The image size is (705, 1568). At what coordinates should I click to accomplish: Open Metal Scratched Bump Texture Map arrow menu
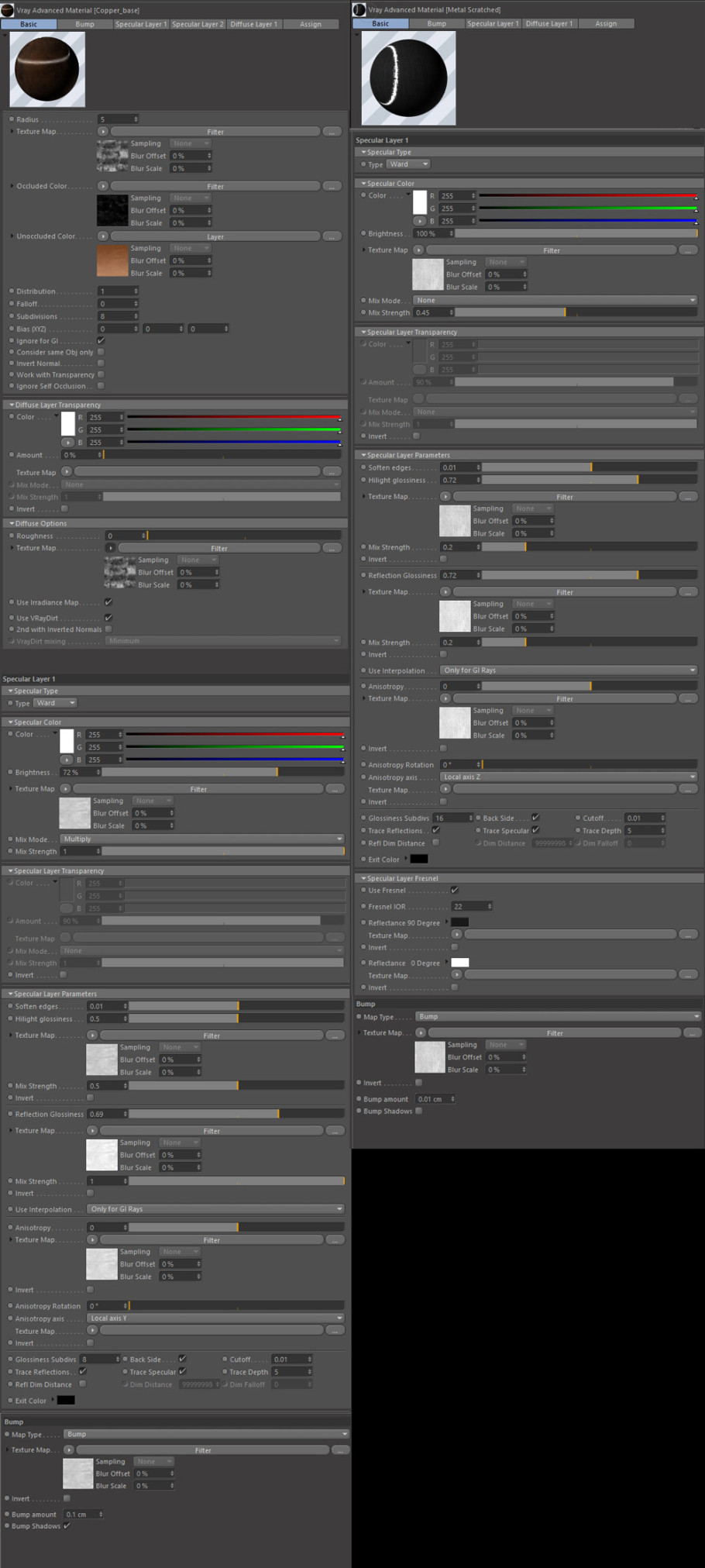click(421, 1032)
